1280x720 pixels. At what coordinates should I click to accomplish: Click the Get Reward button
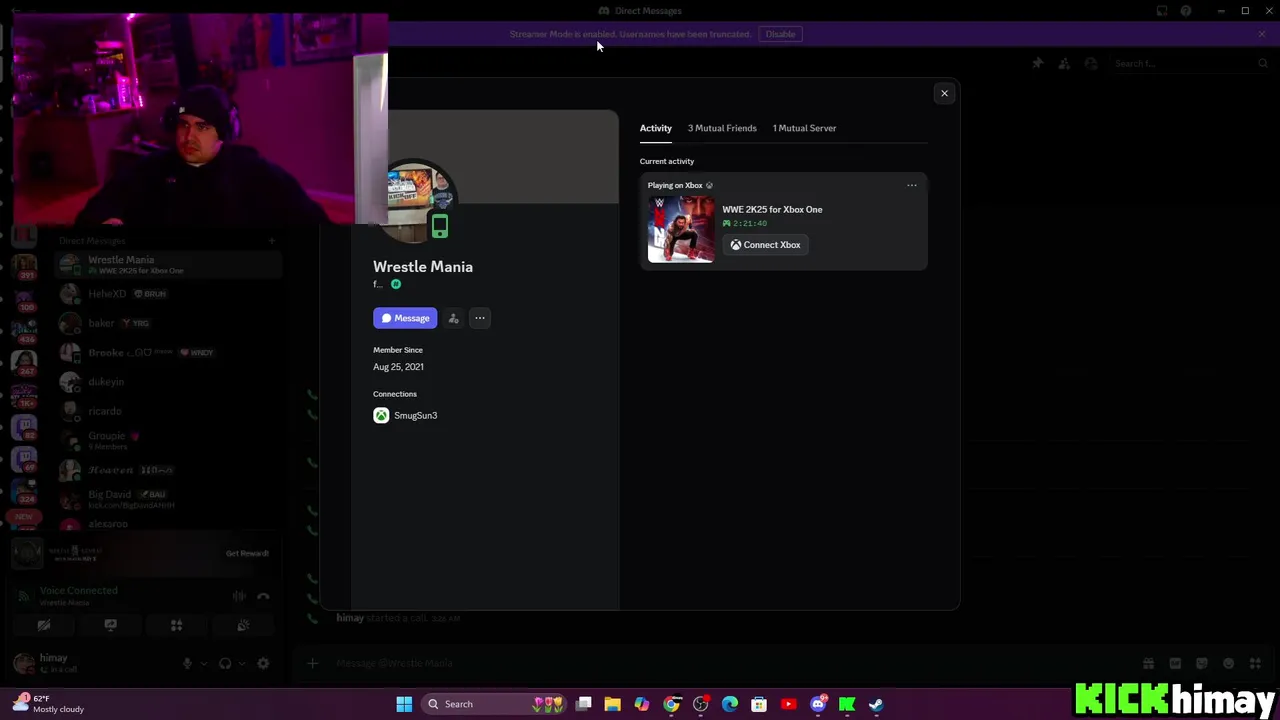coord(247,553)
